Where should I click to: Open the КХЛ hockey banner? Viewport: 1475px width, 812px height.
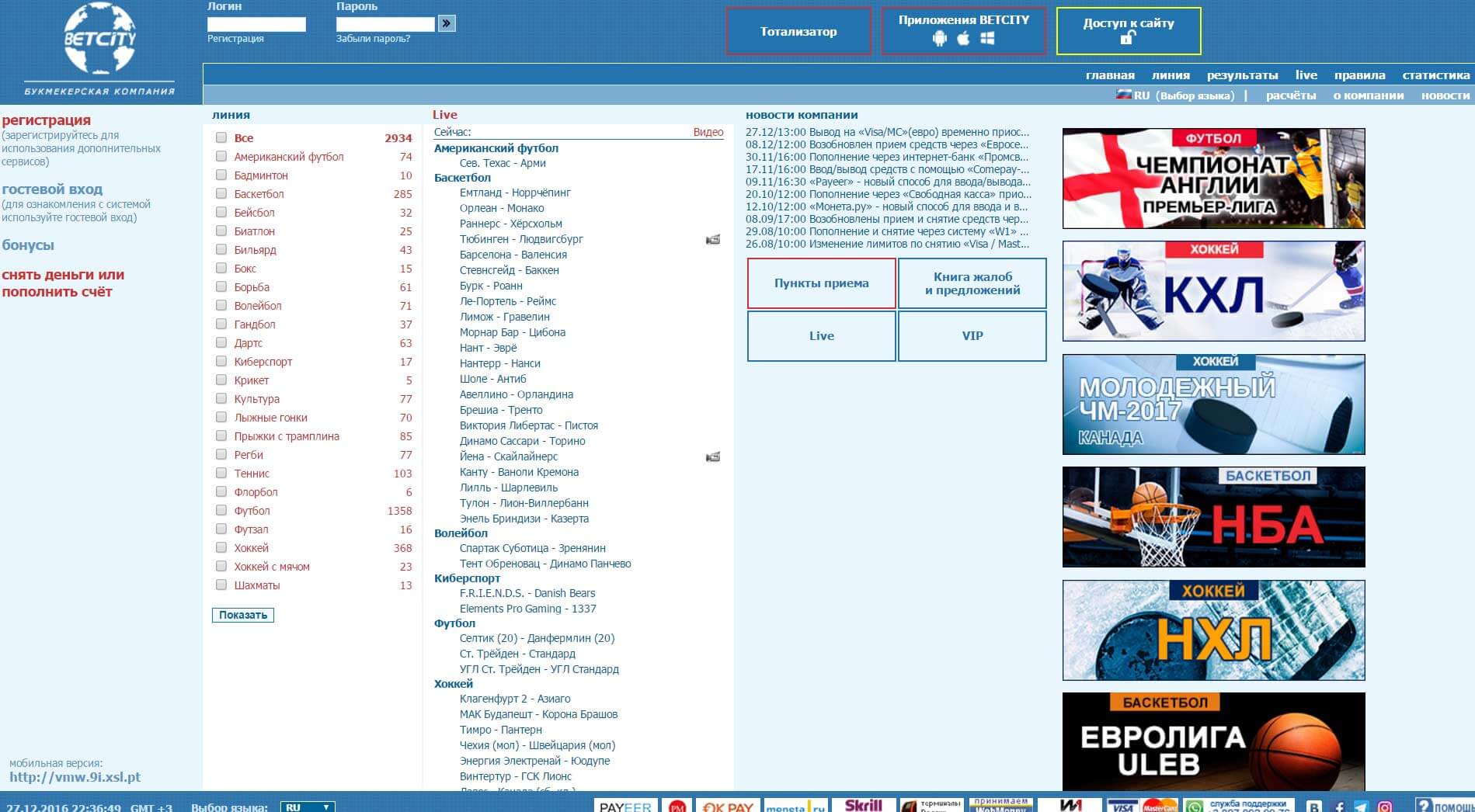tap(1213, 291)
